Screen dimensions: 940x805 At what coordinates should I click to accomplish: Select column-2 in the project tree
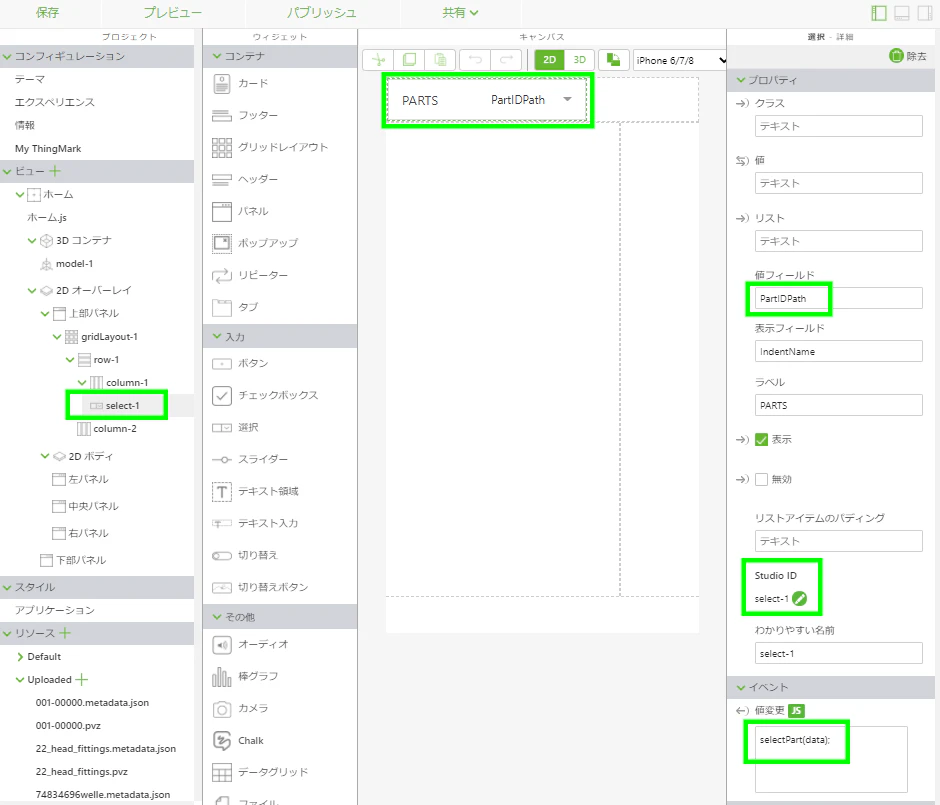115,429
